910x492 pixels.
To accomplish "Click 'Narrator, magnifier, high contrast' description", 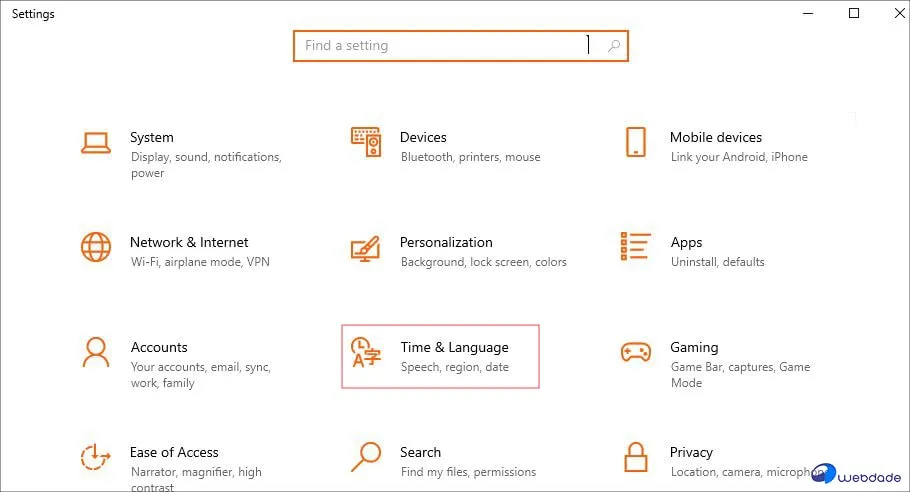I will (x=196, y=480).
